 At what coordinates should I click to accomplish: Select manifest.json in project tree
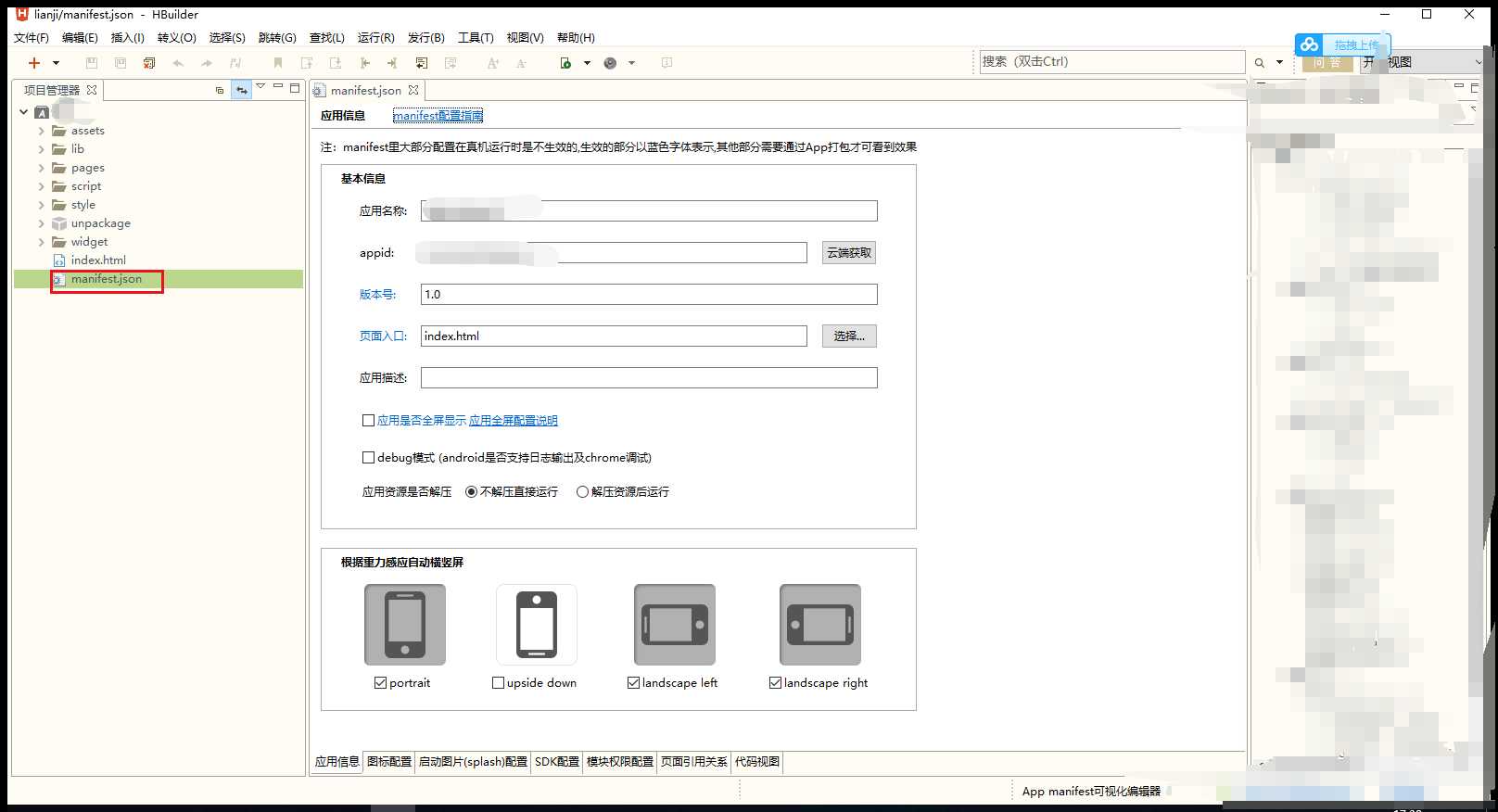(107, 279)
